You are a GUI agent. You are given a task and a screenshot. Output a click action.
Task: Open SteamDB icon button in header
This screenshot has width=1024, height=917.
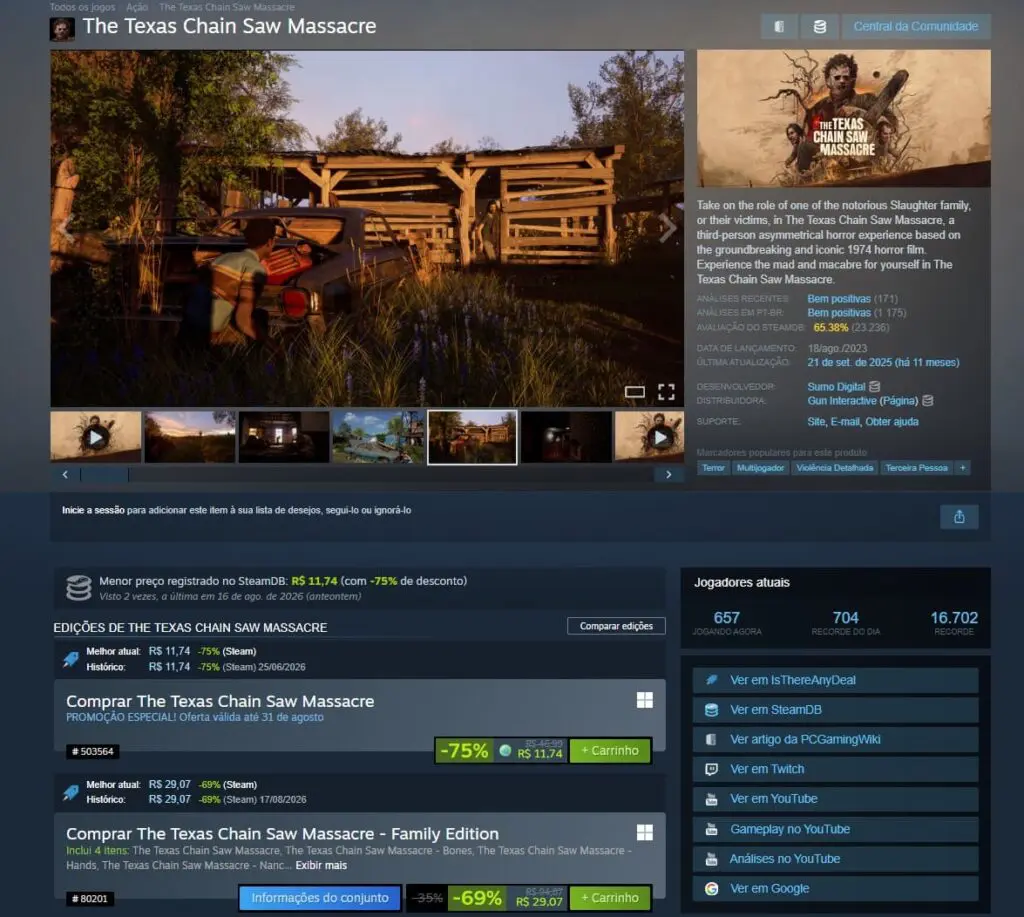coord(820,27)
